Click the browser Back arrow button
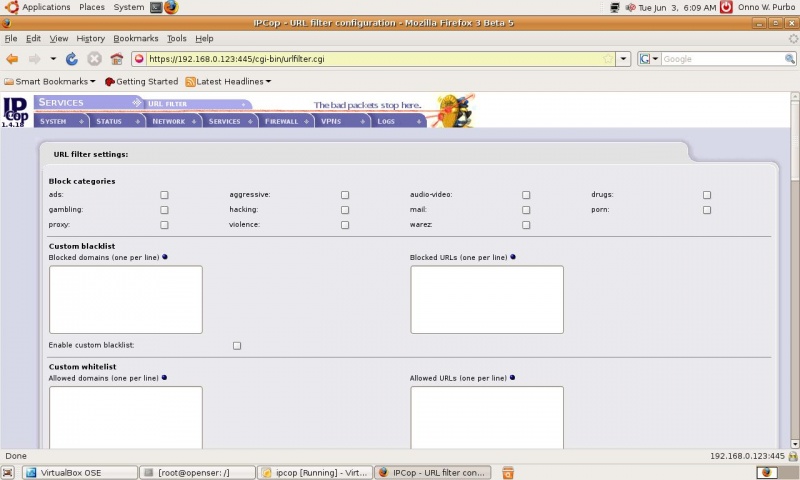Viewport: 800px width, 480px height. click(12, 59)
